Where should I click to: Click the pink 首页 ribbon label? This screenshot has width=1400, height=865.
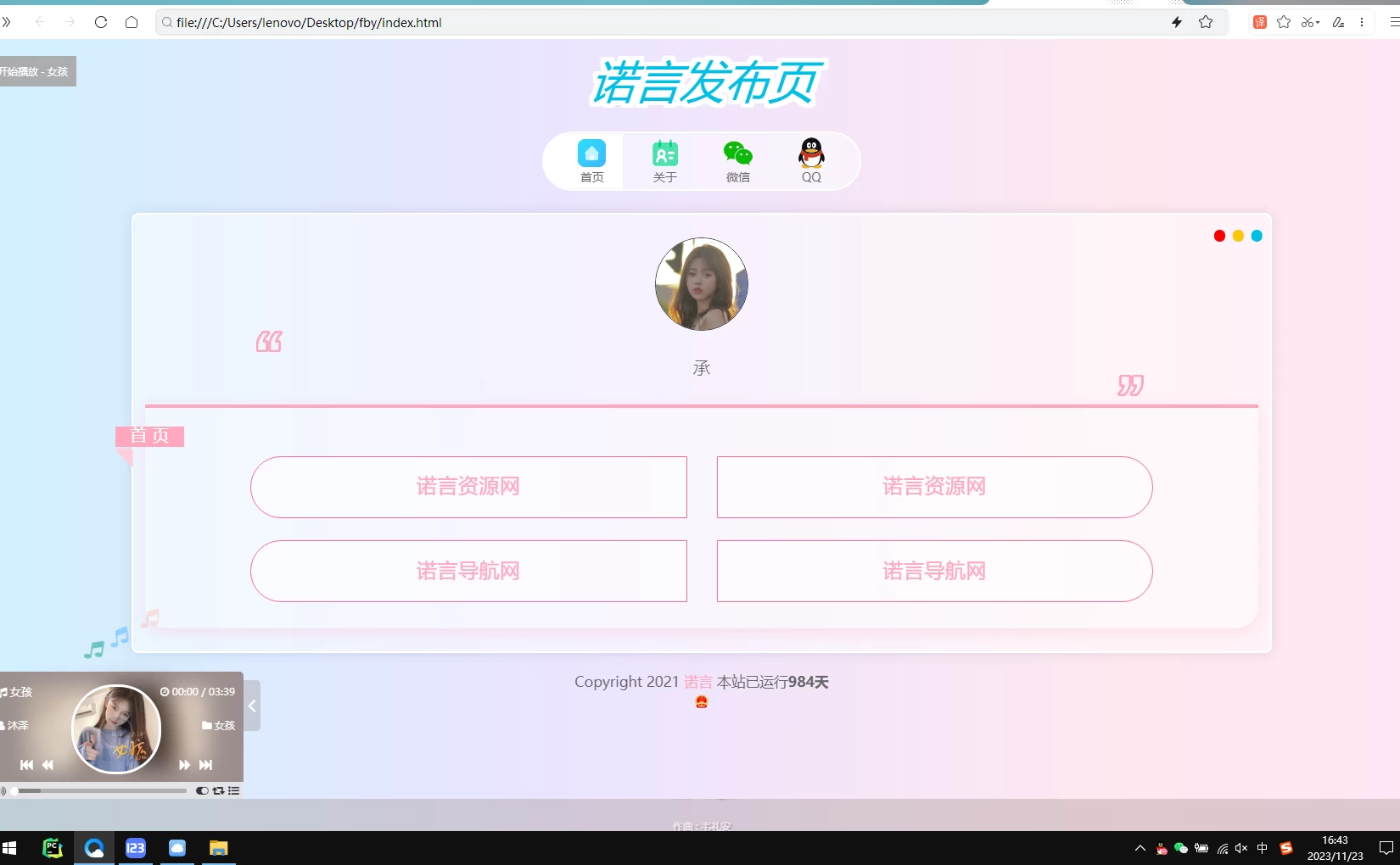tap(149, 436)
